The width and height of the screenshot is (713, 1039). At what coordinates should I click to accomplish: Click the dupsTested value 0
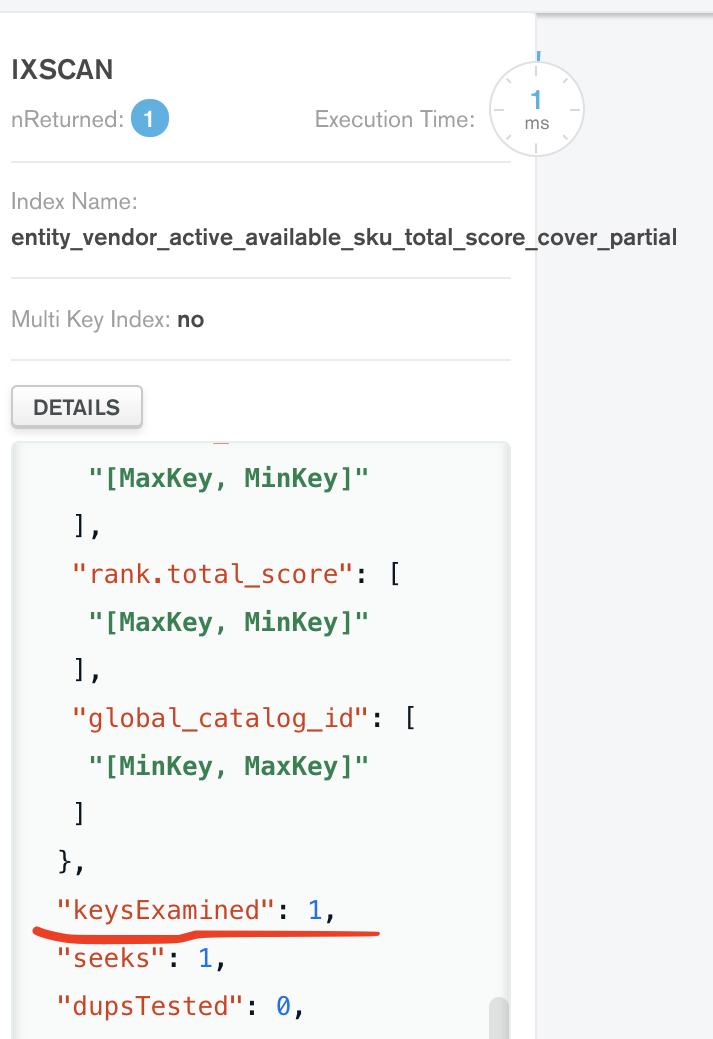tap(283, 1006)
